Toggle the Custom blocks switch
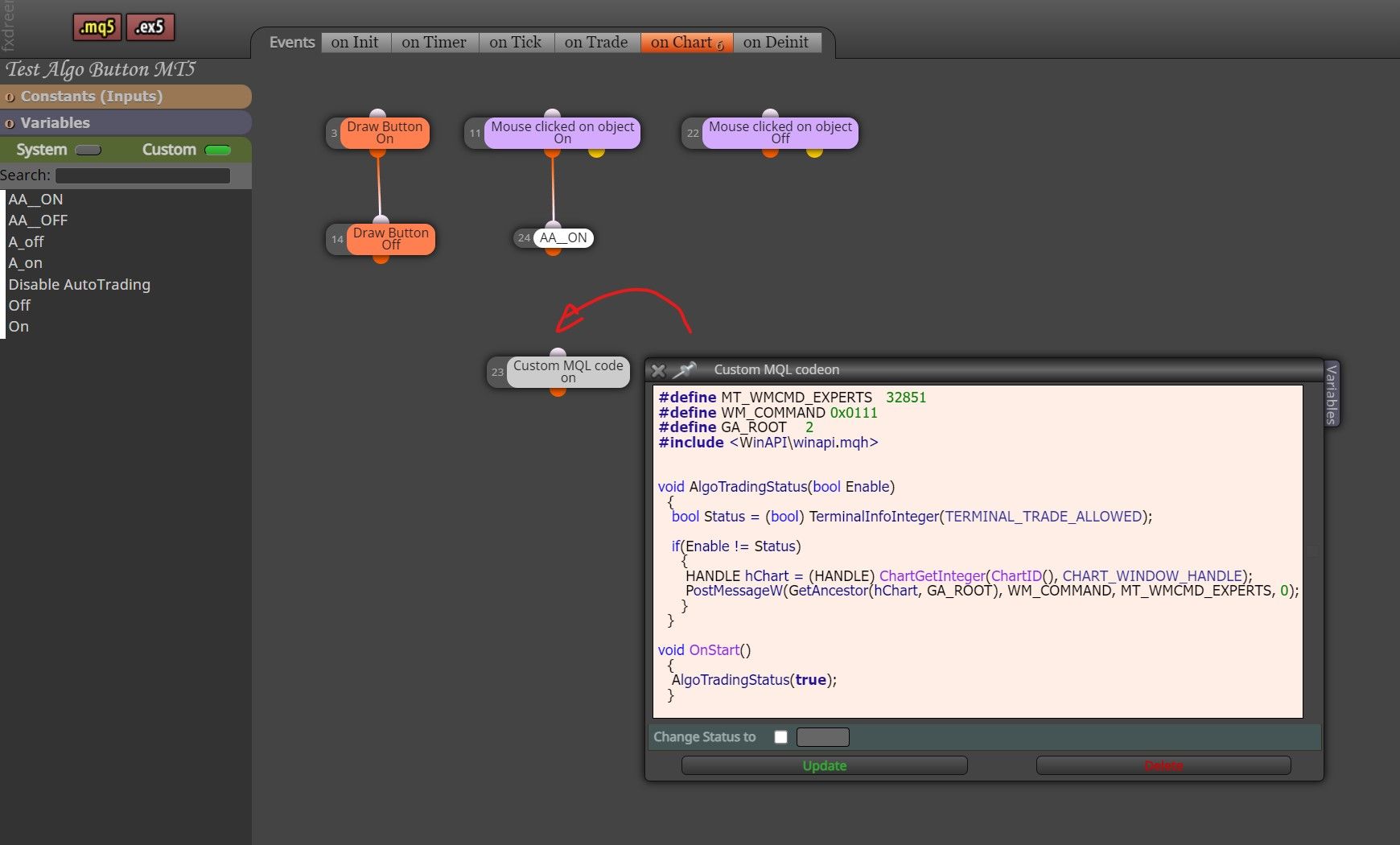 point(217,150)
